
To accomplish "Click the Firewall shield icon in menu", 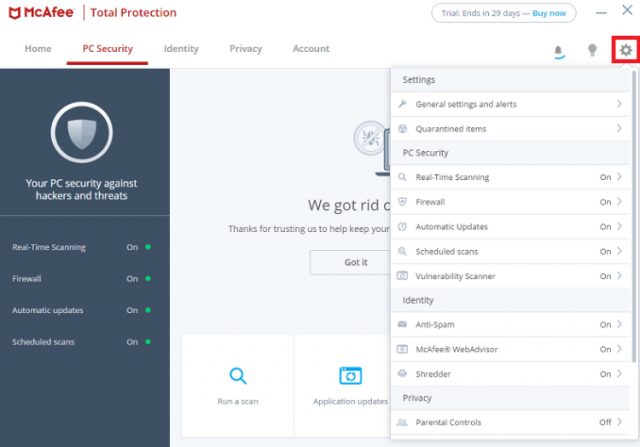I will tap(402, 202).
